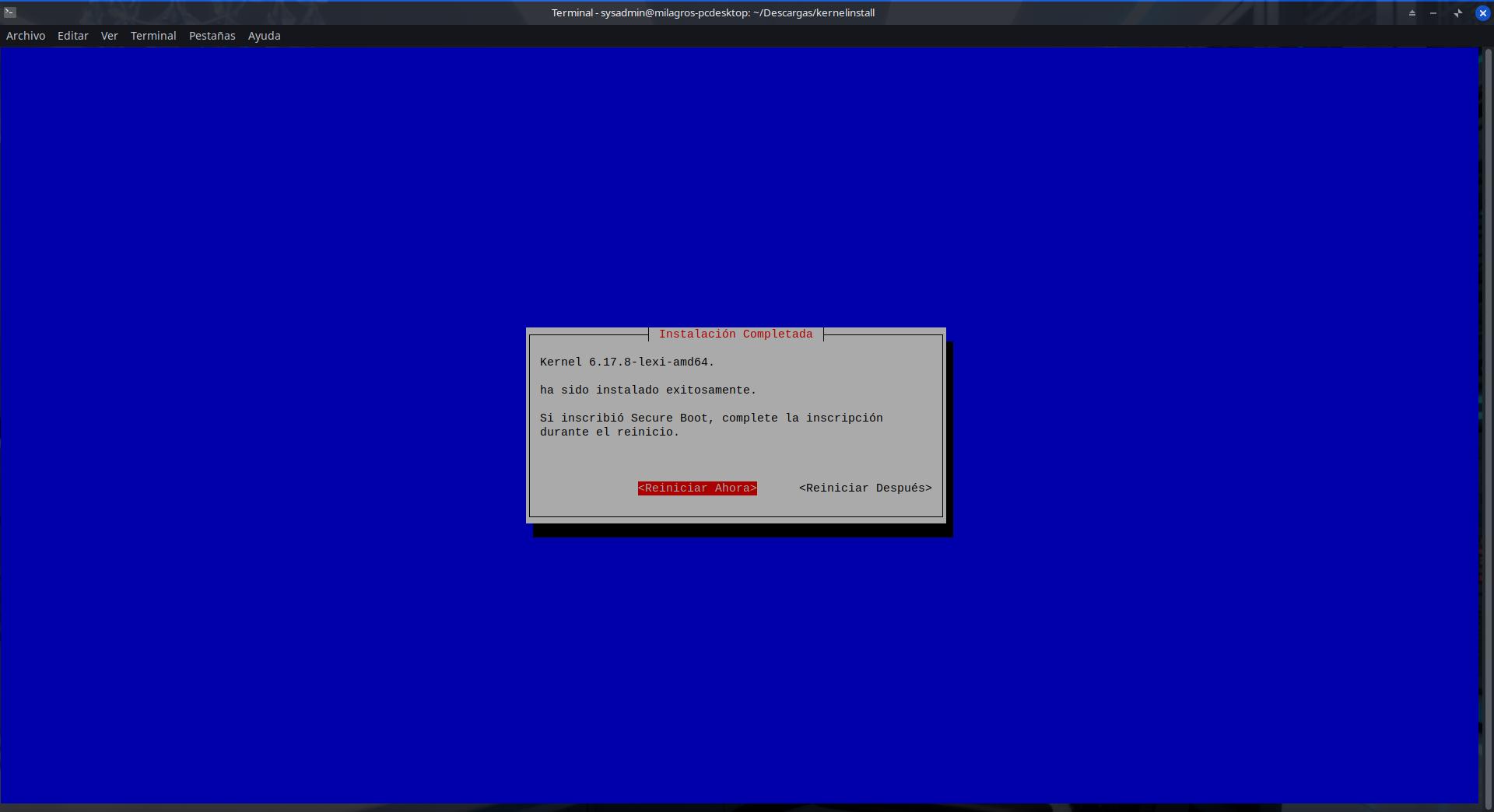Click the 'Kernel 6.17.8-lexi-amd64.' text
Image resolution: width=1494 pixels, height=812 pixels.
[x=627, y=362]
